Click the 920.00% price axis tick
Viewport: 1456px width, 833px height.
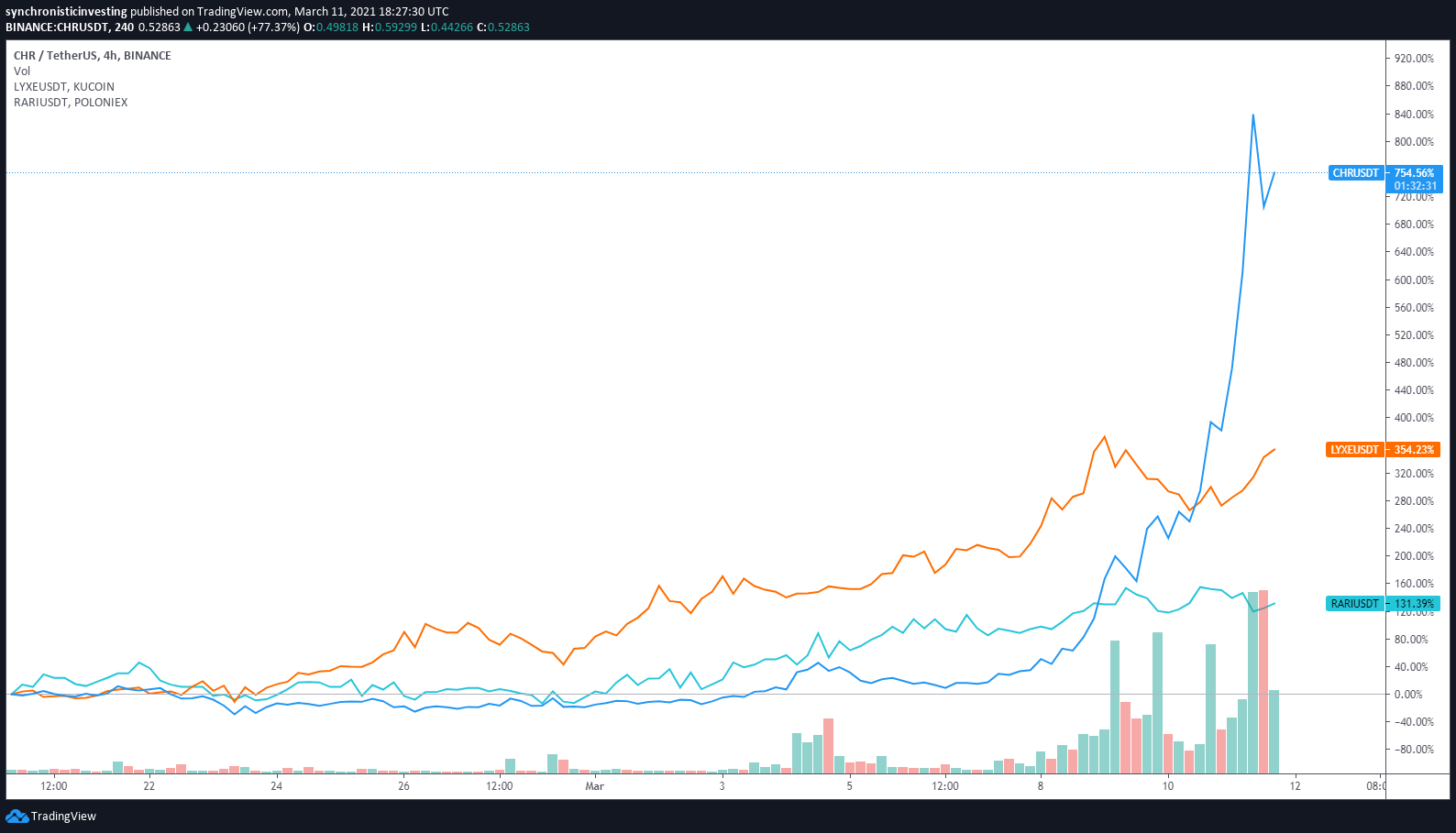[1414, 59]
